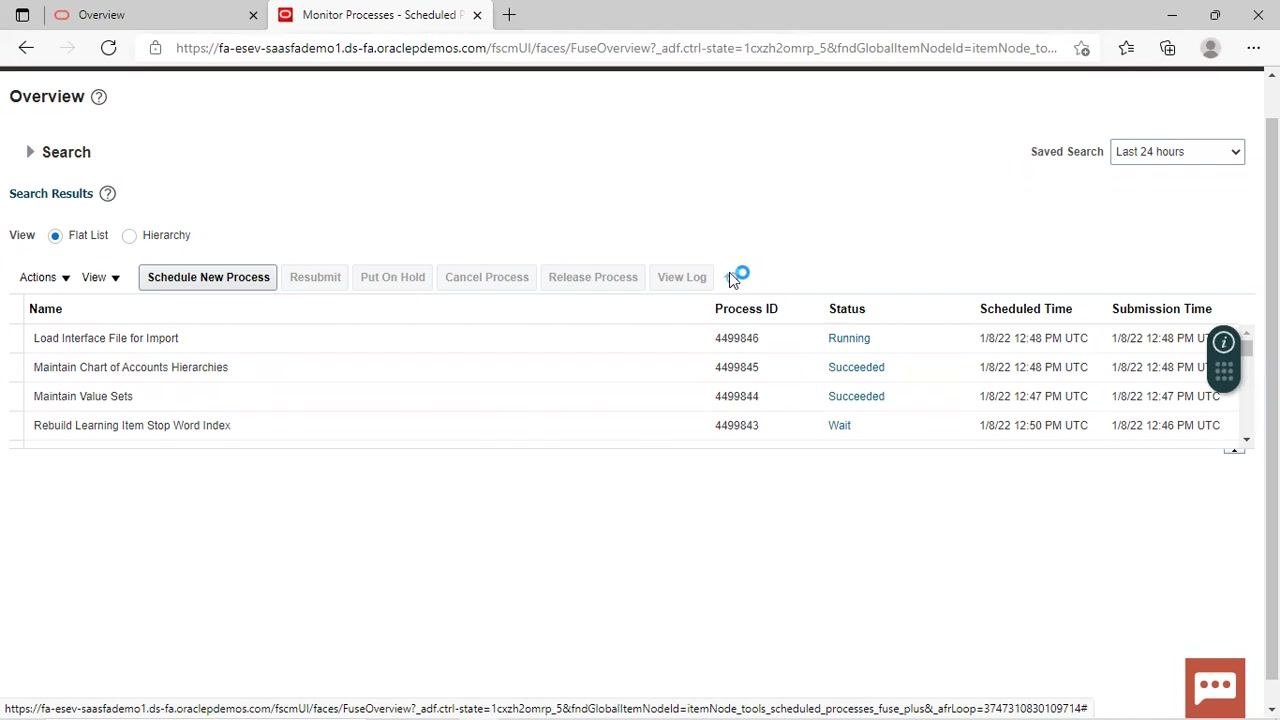Open the tab actions menu icon

coord(22,15)
